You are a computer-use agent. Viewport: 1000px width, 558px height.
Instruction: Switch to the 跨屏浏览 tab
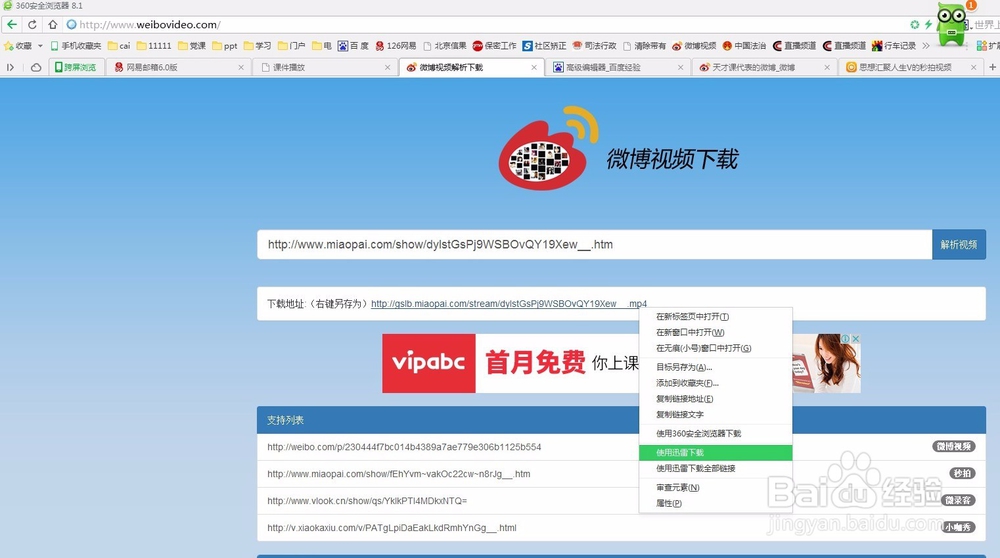[76, 67]
